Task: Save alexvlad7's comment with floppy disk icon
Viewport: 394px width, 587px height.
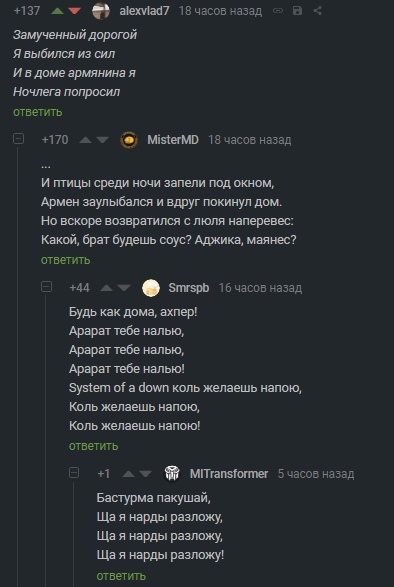Action: pyautogui.click(x=297, y=10)
